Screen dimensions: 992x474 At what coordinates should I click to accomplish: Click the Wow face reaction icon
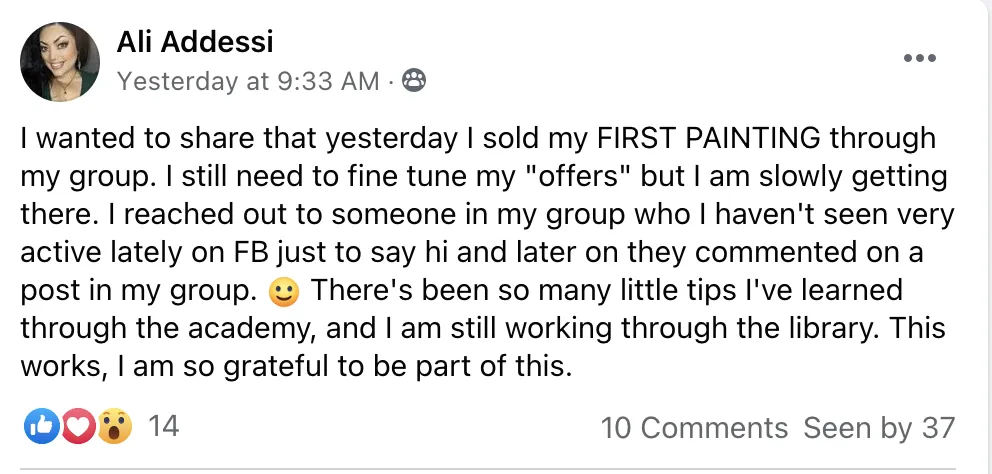pyautogui.click(x=115, y=427)
